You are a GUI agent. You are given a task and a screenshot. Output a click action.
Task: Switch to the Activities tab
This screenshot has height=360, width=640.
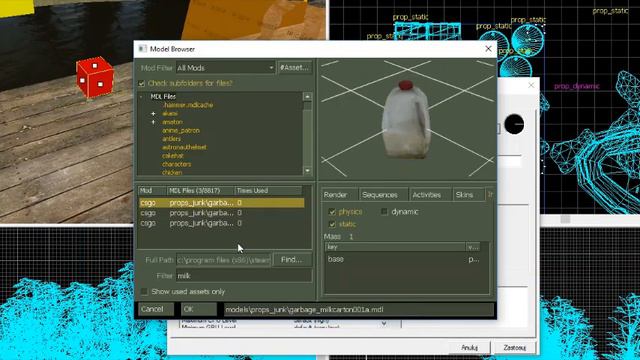(x=429, y=195)
